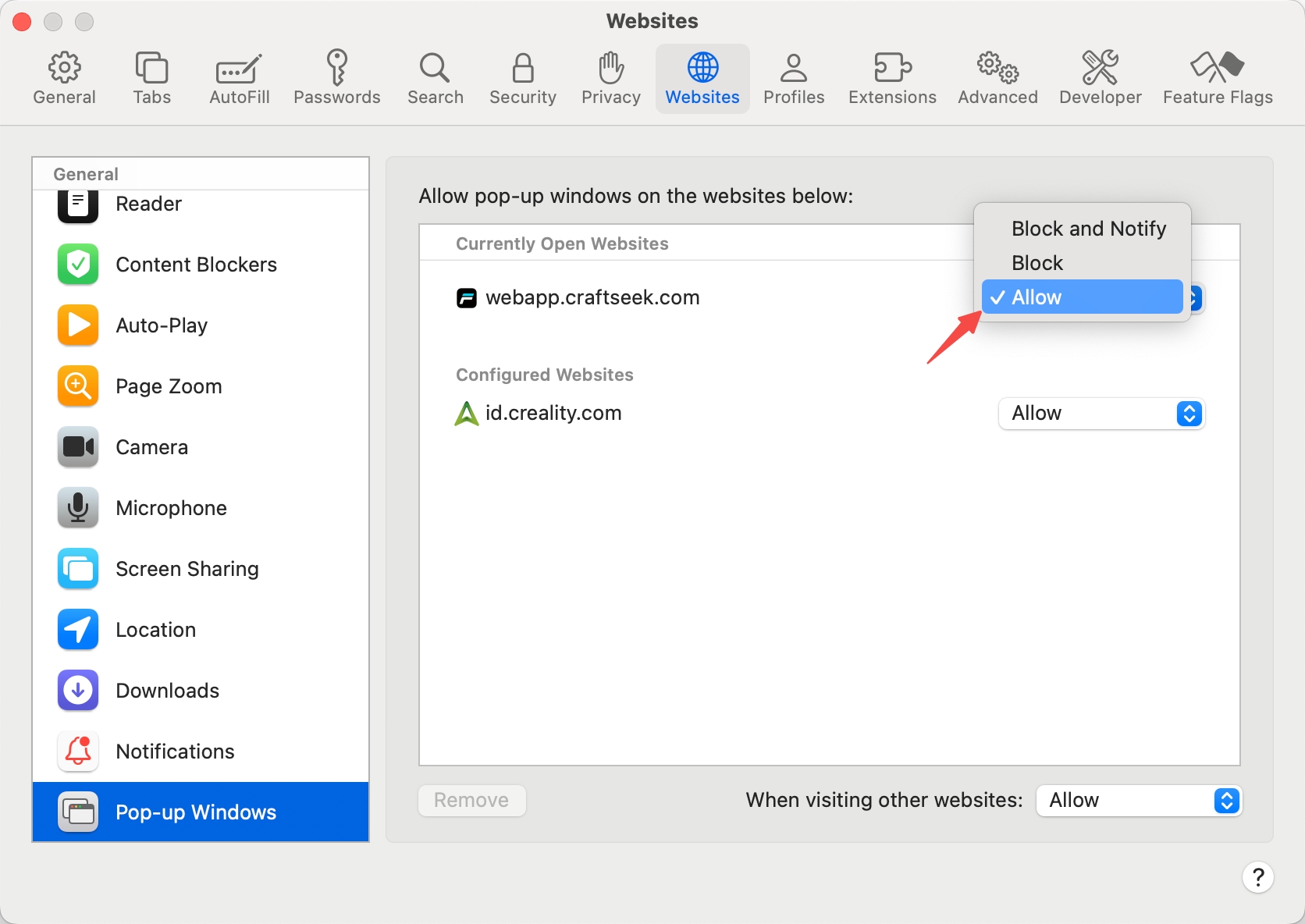This screenshot has height=924, width=1305.
Task: Select the Downloads icon in sidebar
Action: pos(78,691)
